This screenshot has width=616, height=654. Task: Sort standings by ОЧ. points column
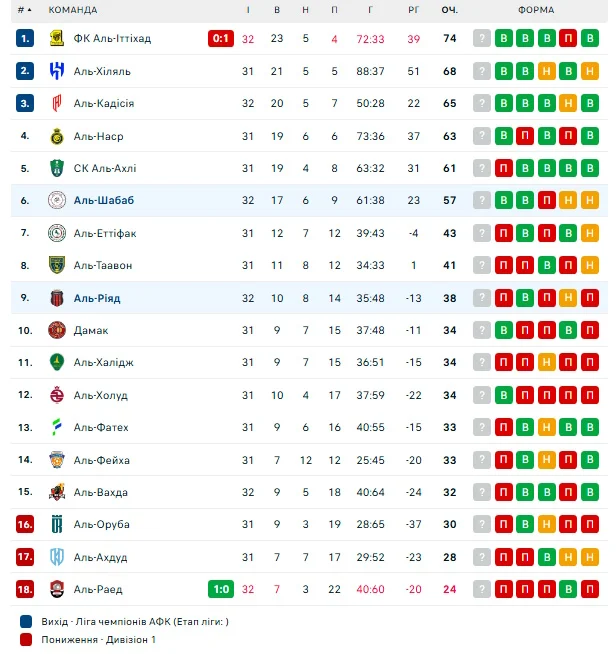[449, 10]
